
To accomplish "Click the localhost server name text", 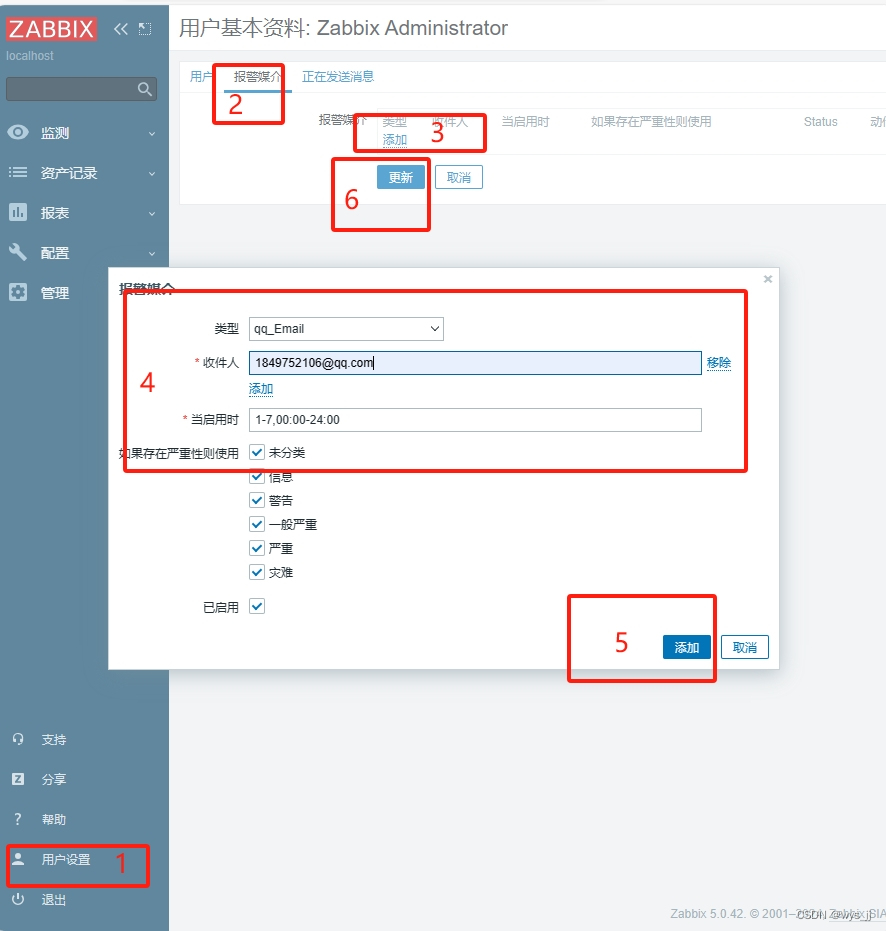I will (30, 56).
